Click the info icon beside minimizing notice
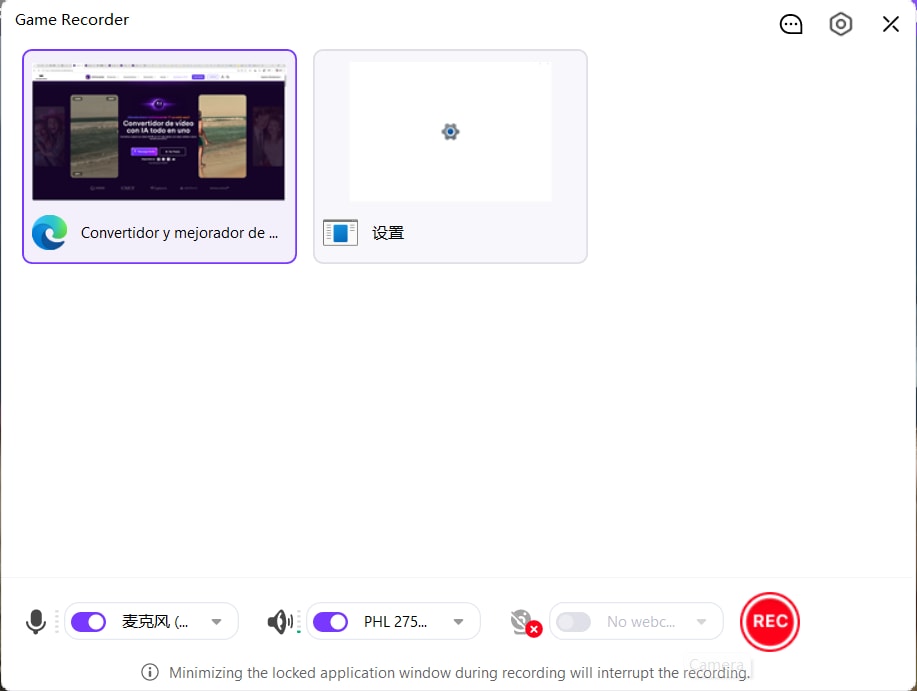Viewport: 917px width, 691px height. (x=150, y=672)
